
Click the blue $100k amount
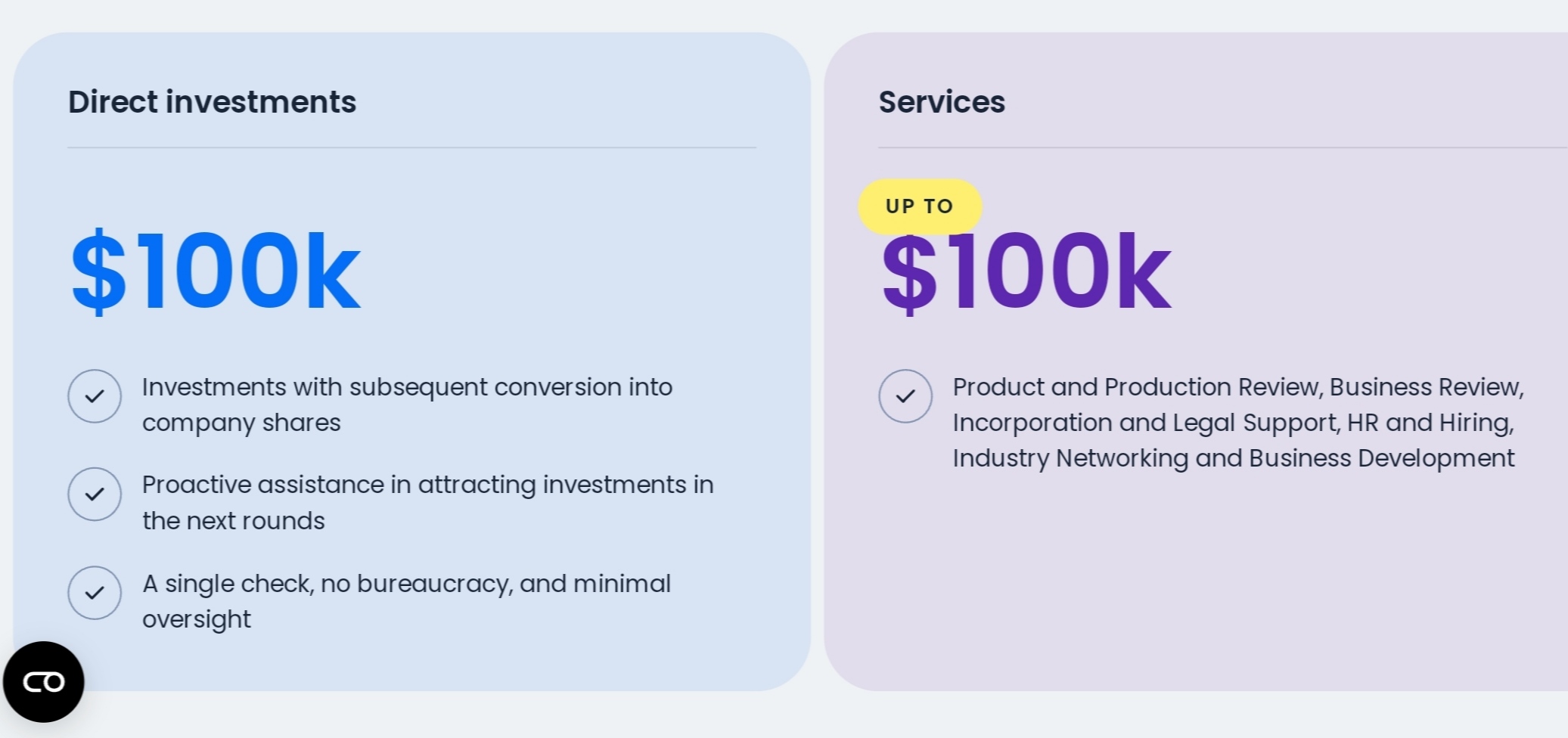point(216,272)
